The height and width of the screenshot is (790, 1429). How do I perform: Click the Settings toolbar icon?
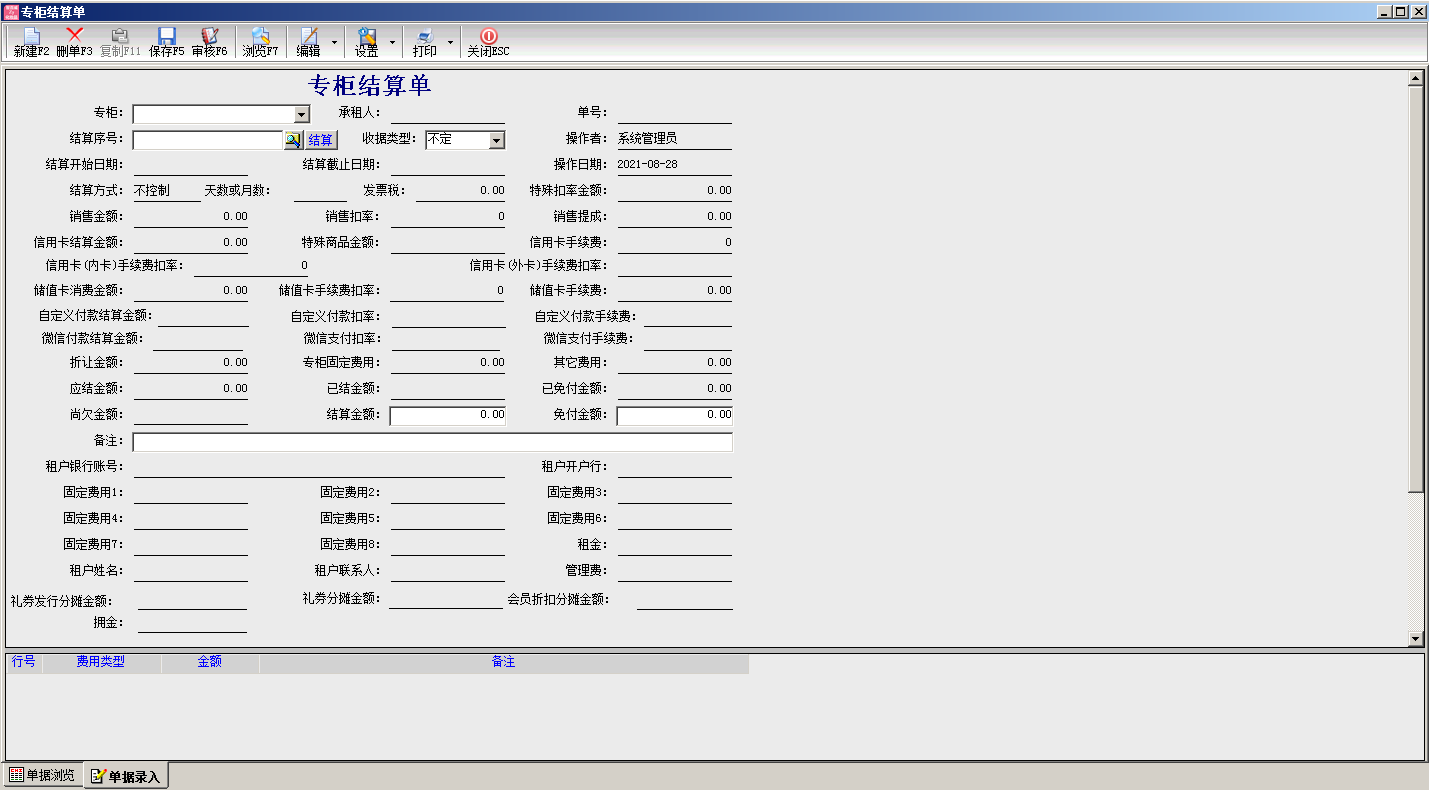click(x=366, y=42)
